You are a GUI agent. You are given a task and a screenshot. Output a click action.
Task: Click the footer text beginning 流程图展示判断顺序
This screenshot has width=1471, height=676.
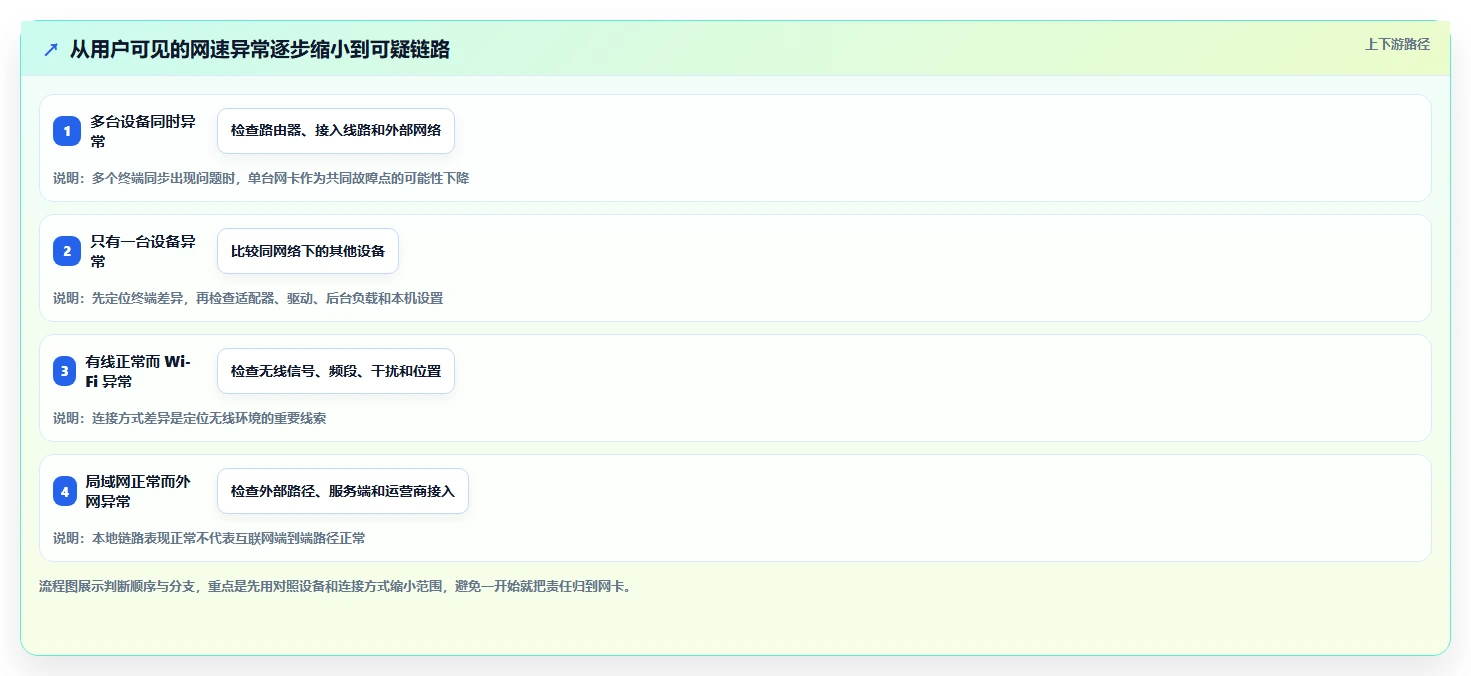[x=335, y=586]
